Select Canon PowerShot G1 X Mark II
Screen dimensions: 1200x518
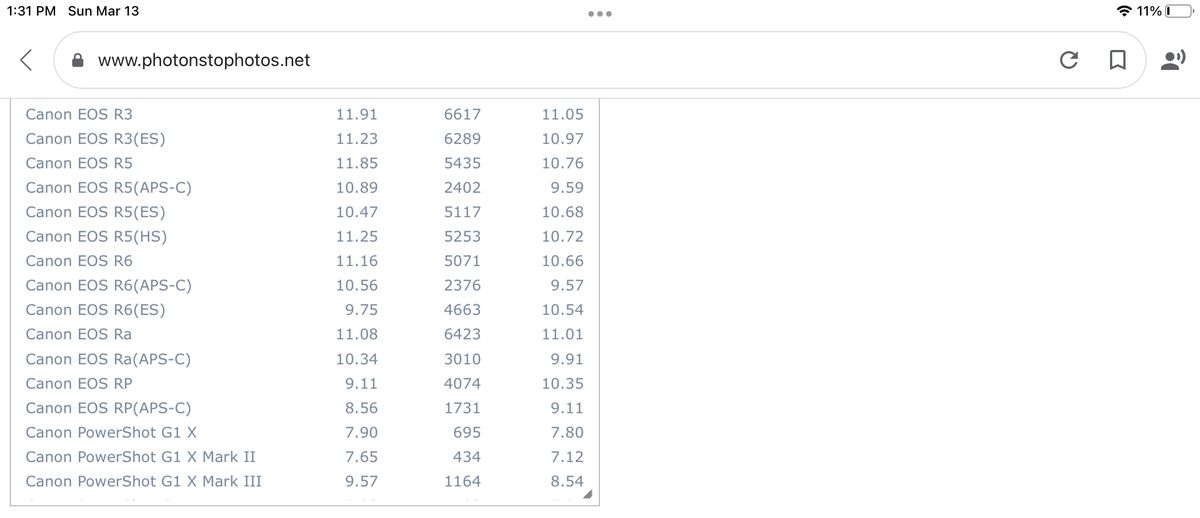[140, 457]
